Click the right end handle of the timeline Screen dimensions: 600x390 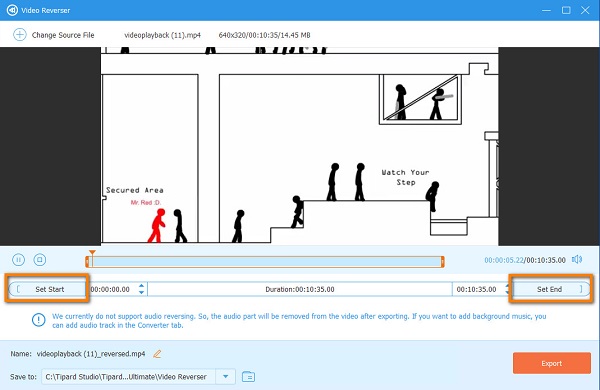coord(442,262)
